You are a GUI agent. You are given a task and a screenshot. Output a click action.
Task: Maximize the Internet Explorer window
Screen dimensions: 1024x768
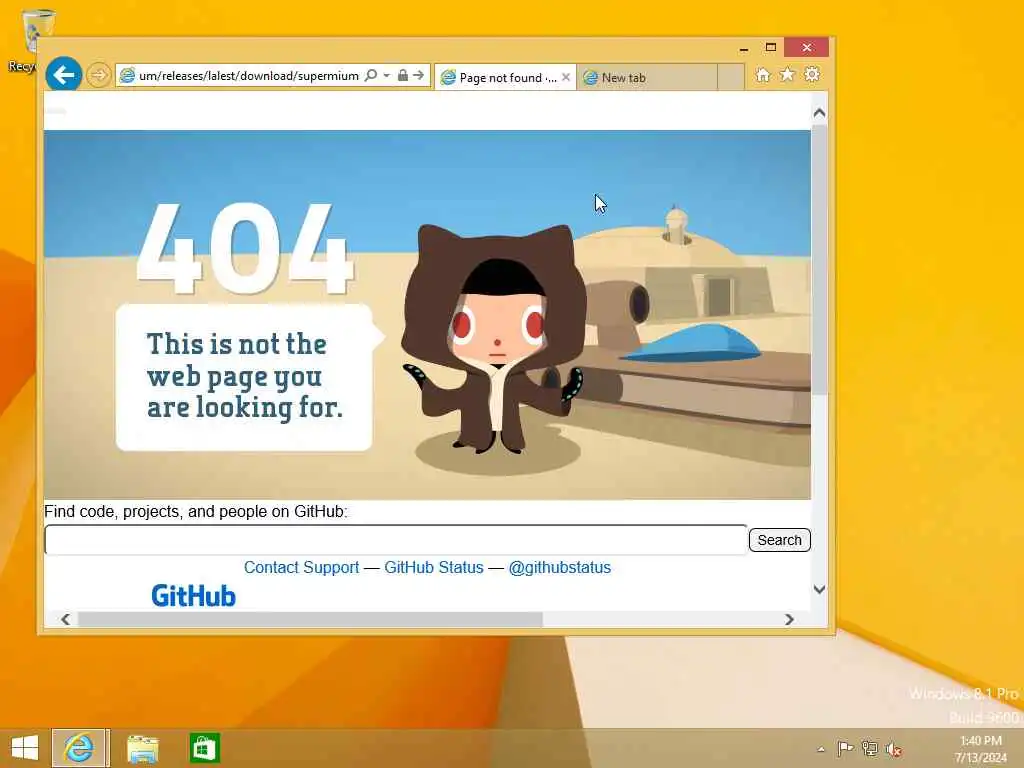click(x=771, y=47)
